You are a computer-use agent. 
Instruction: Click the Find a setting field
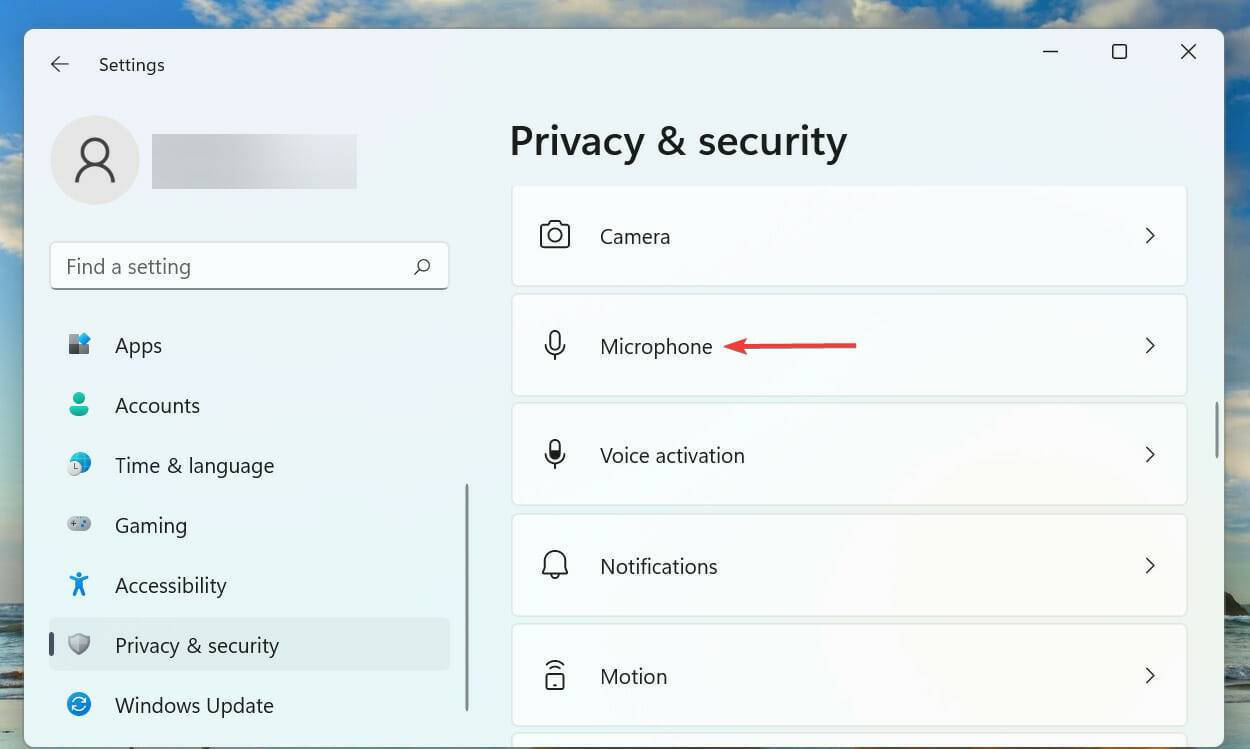pyautogui.click(x=230, y=267)
